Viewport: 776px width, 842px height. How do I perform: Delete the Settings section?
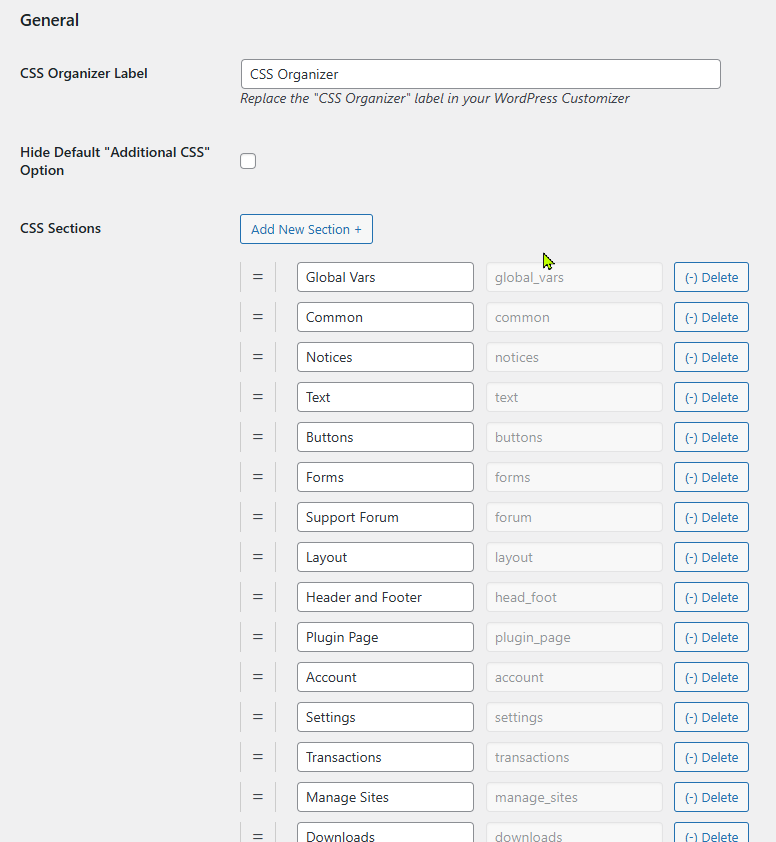tap(711, 717)
